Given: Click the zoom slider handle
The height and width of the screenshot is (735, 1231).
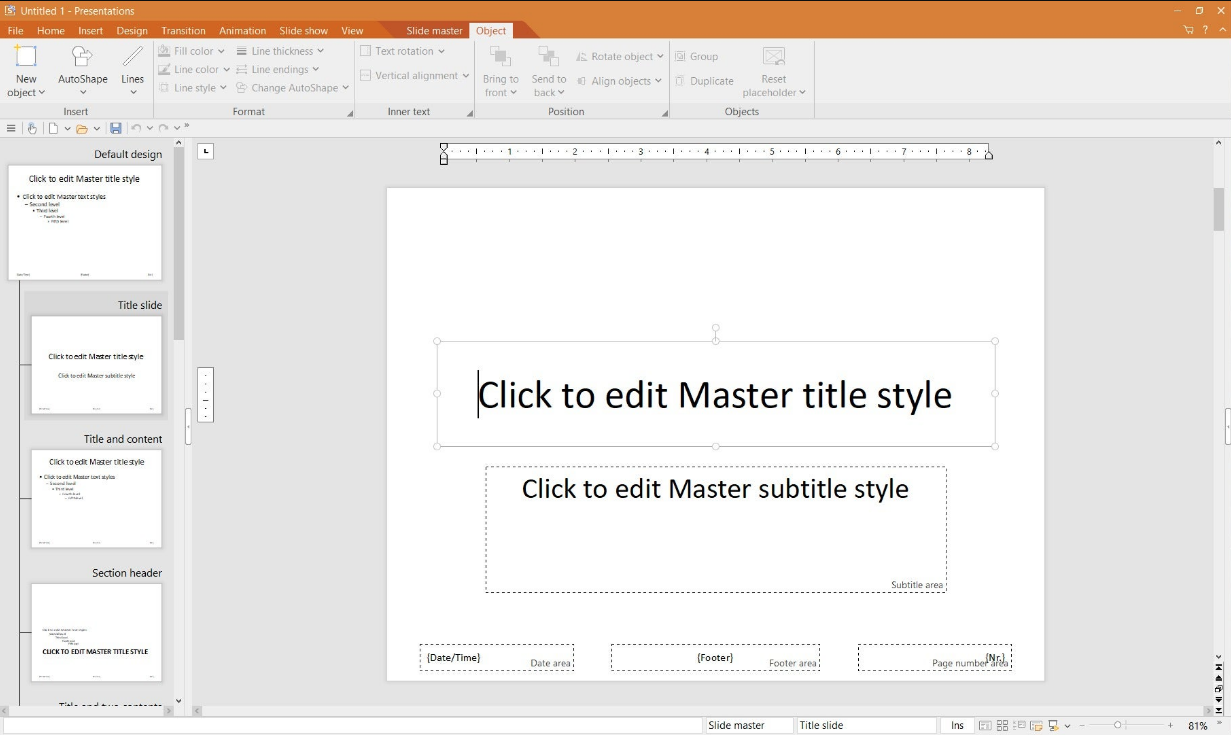Looking at the screenshot, I should [x=1117, y=725].
